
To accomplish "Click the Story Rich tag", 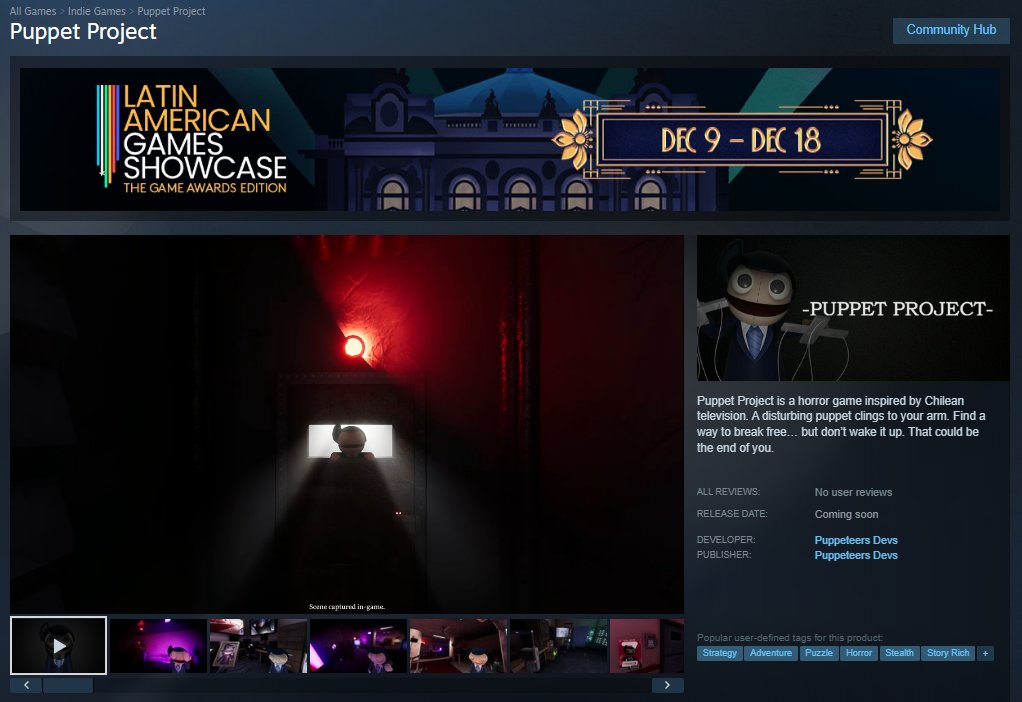I will click(948, 653).
